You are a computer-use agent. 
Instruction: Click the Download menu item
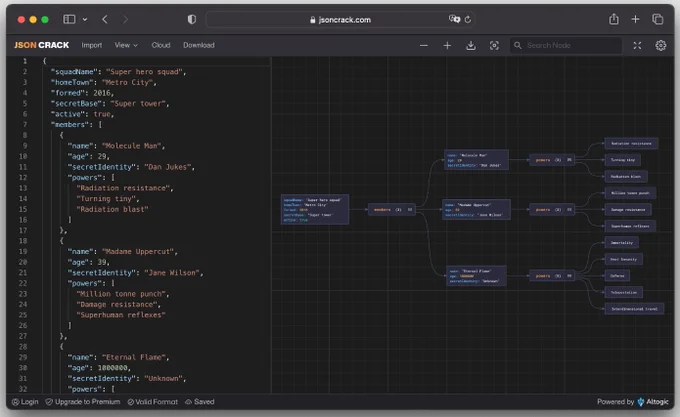coord(199,45)
